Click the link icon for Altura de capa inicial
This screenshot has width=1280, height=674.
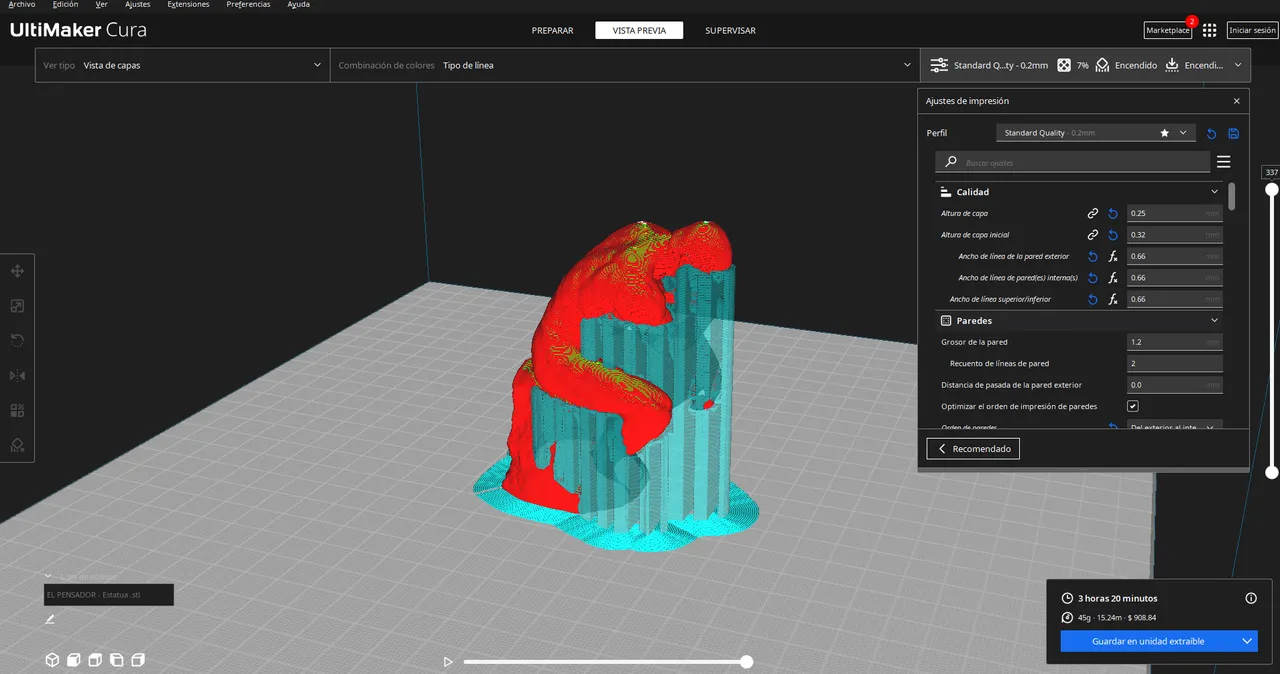1093,235
